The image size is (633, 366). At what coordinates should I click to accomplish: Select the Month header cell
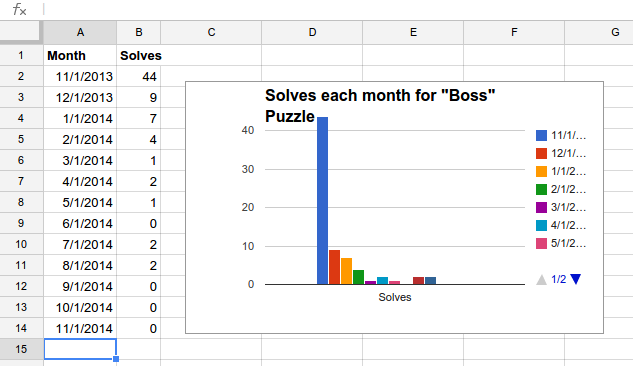click(80, 55)
